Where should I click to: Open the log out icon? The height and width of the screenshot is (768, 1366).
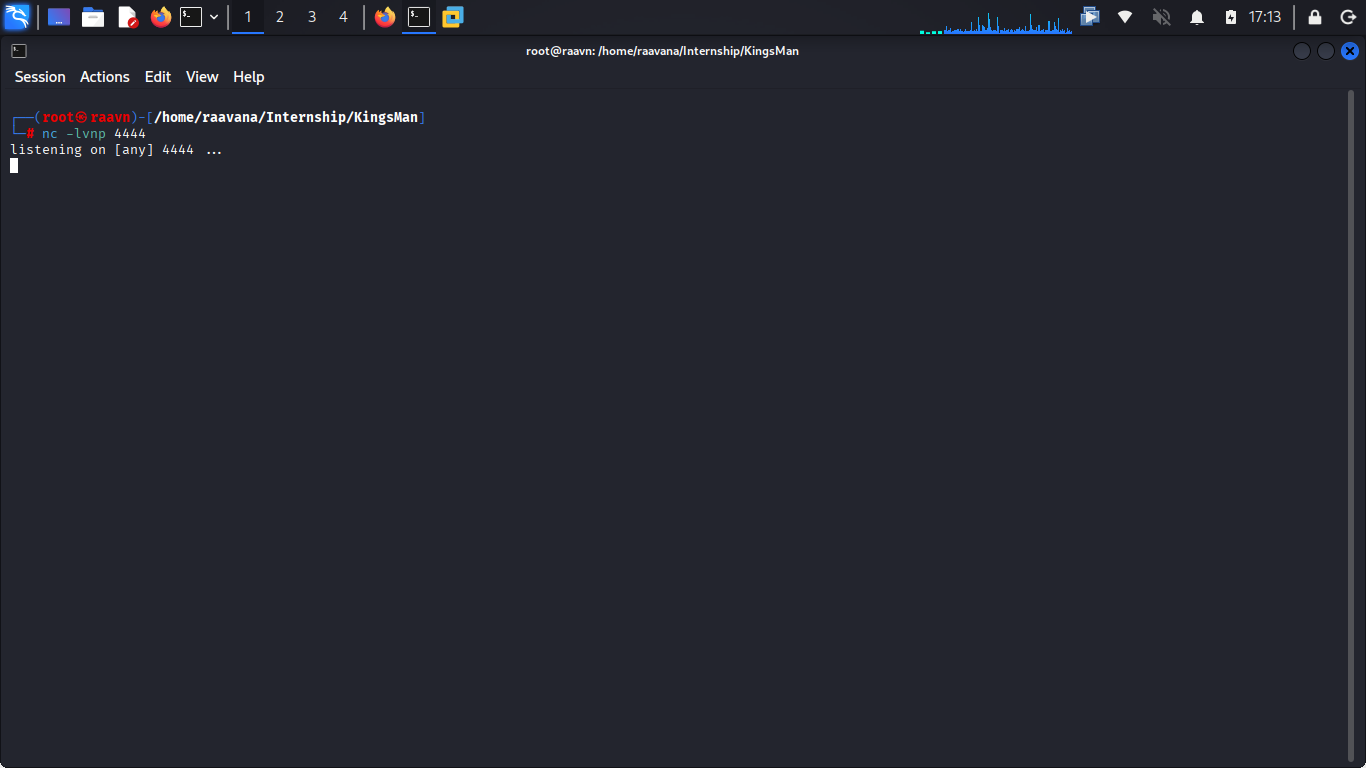point(1347,17)
